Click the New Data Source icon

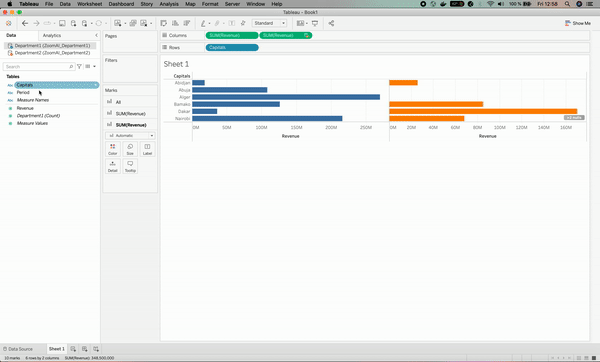point(73,23)
